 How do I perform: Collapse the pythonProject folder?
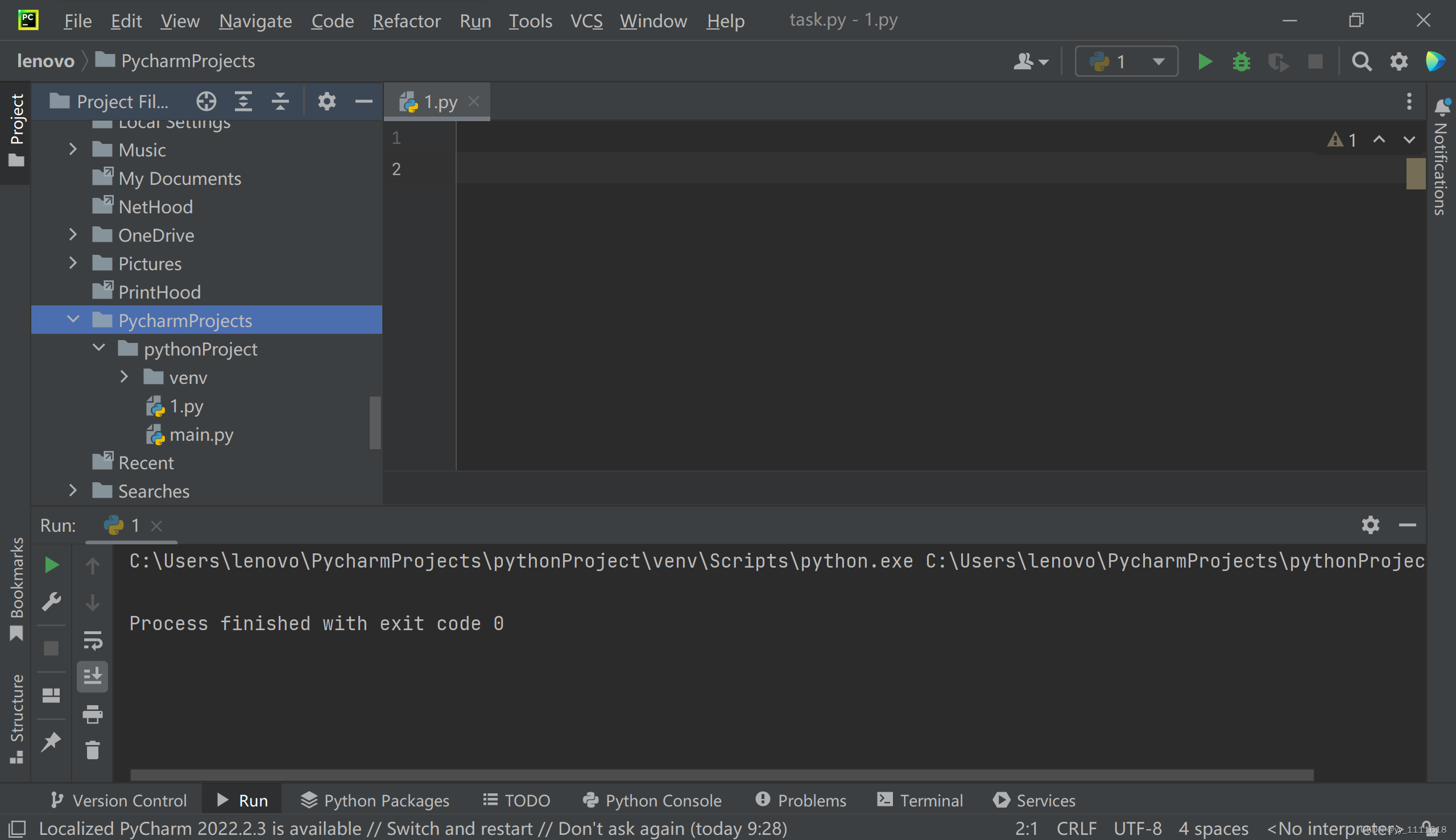[x=98, y=348]
